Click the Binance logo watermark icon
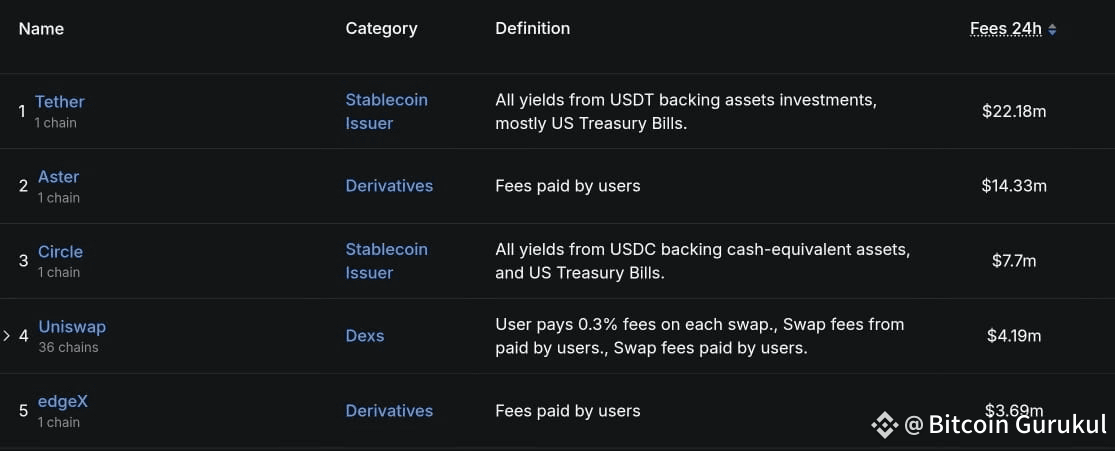This screenshot has width=1115, height=451. (x=884, y=425)
